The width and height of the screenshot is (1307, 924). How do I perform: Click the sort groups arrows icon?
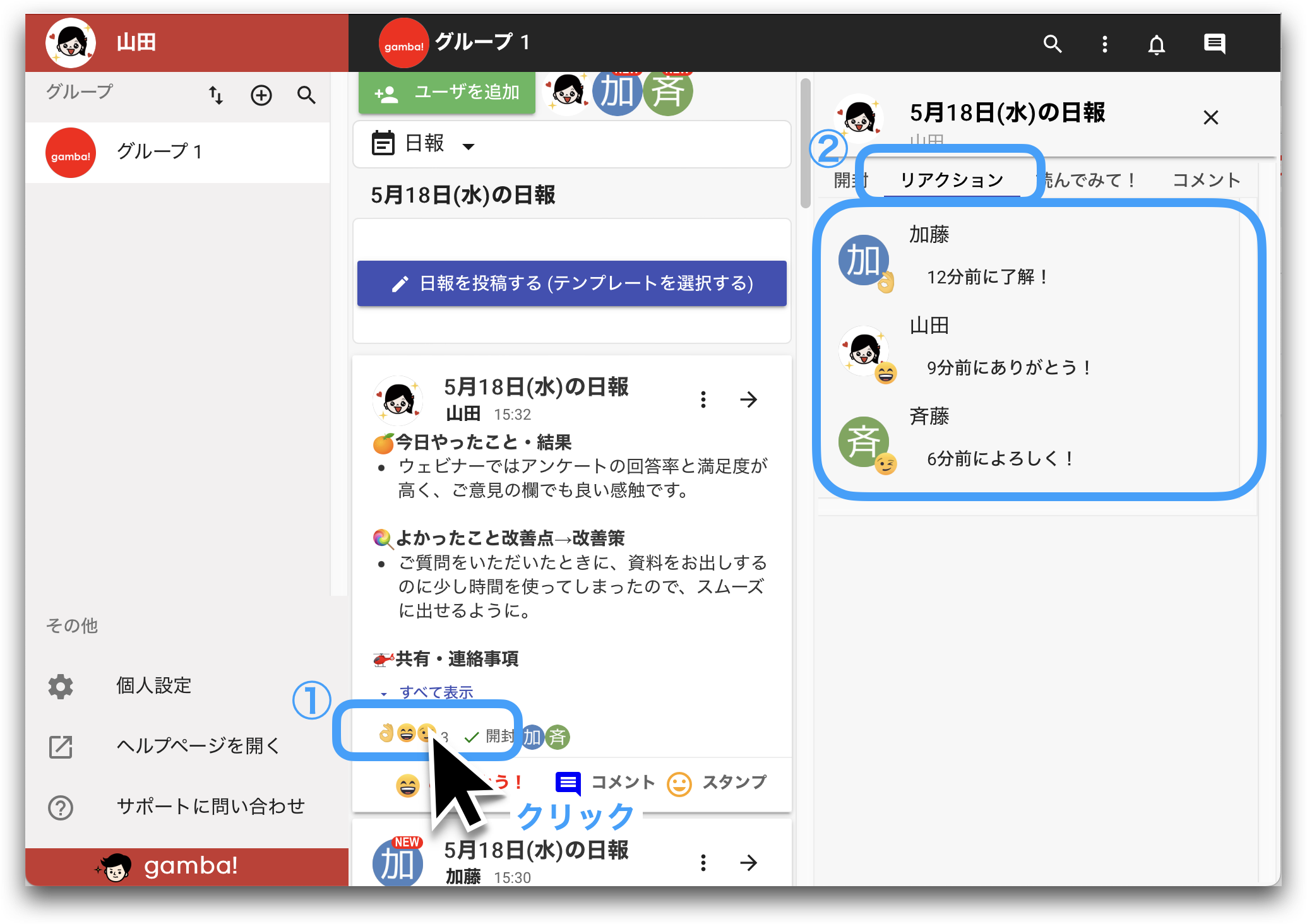click(x=216, y=95)
